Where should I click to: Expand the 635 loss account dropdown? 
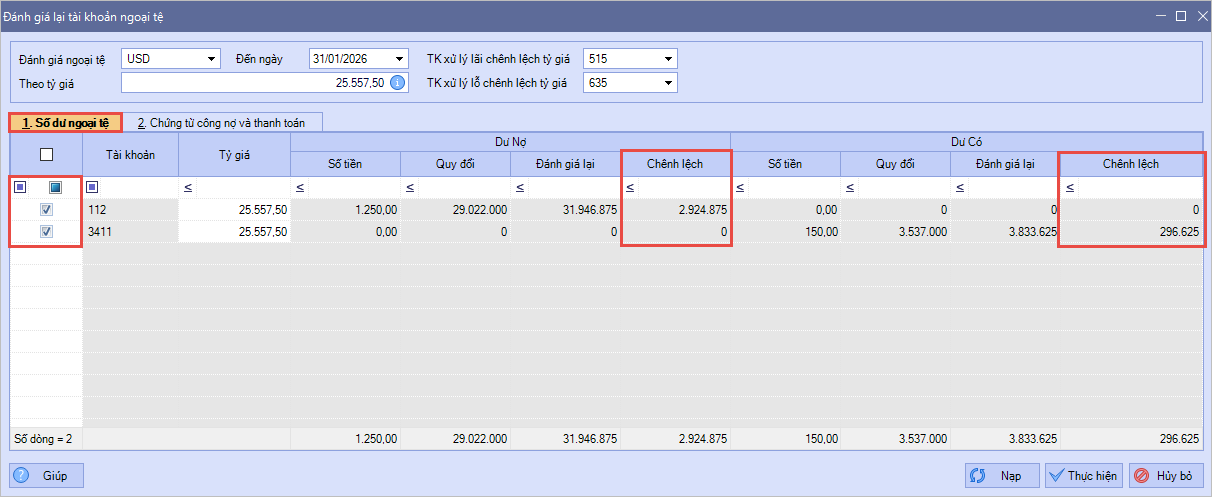pos(668,83)
